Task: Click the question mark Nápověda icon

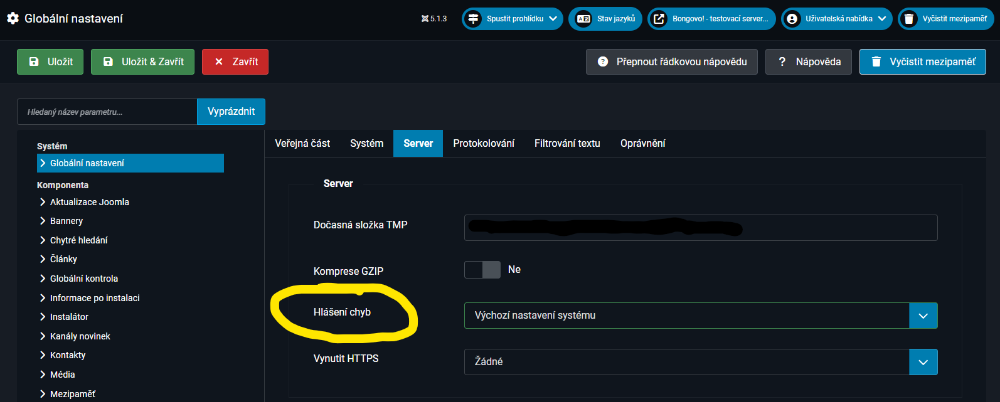Action: 782,61
